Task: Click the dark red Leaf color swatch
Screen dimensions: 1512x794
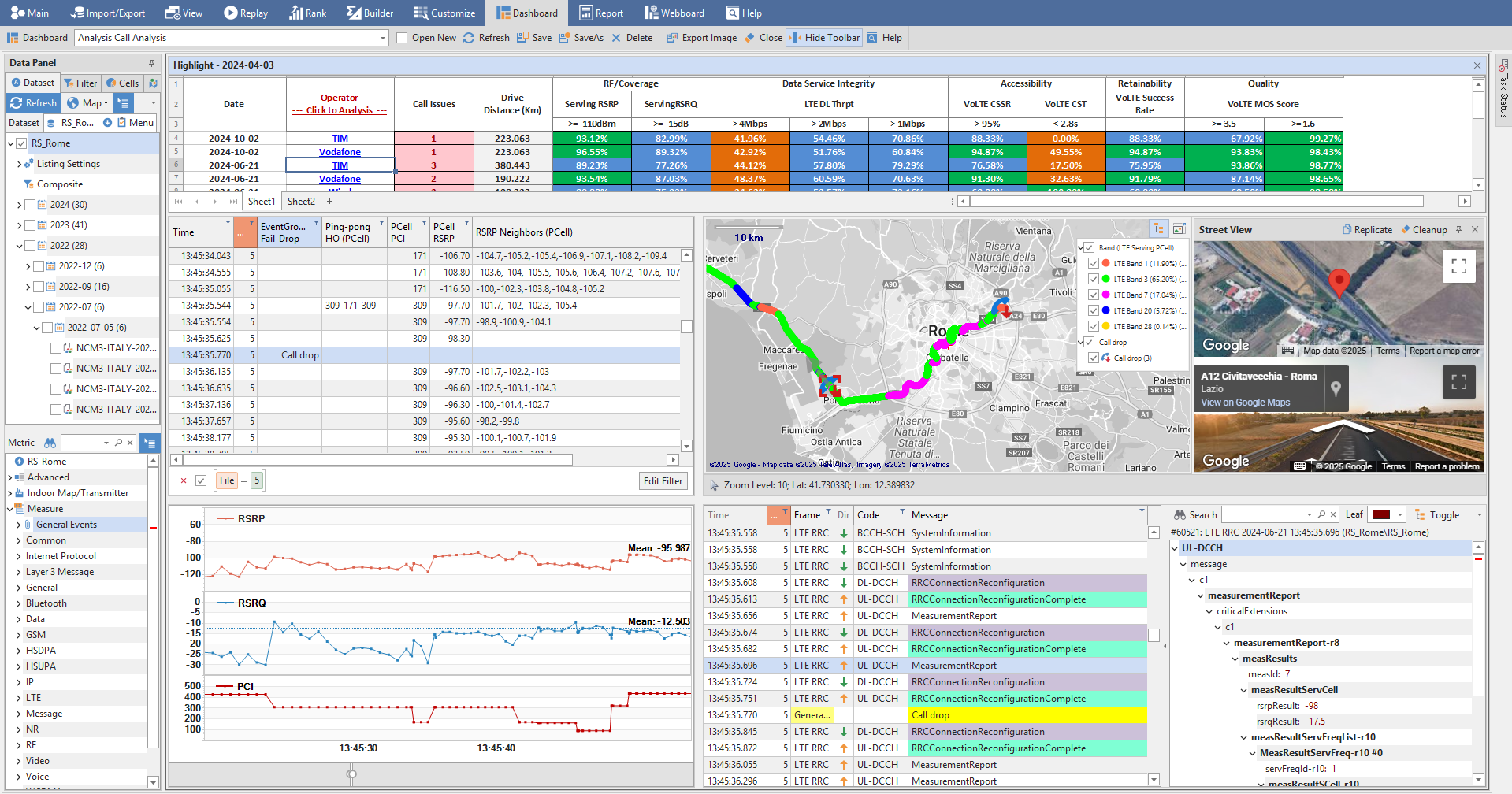Action: pyautogui.click(x=1380, y=515)
